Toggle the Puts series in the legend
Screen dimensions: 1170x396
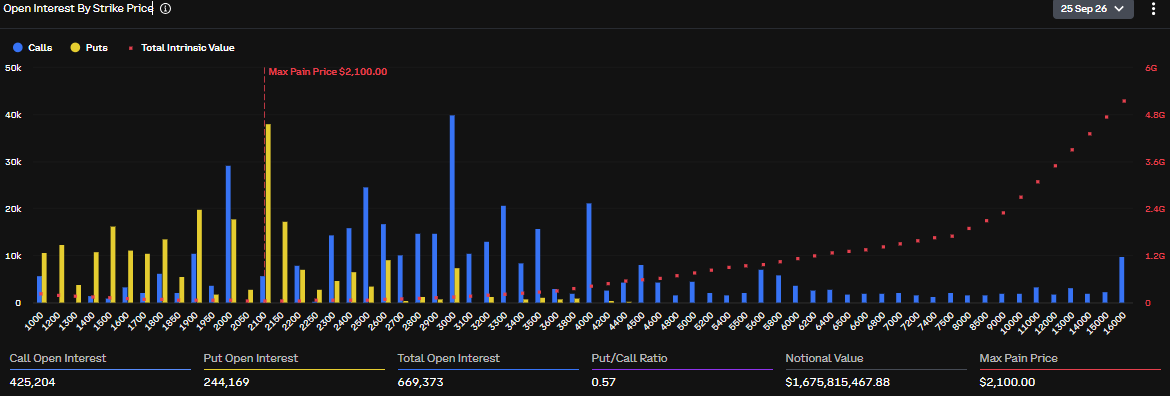(x=90, y=48)
